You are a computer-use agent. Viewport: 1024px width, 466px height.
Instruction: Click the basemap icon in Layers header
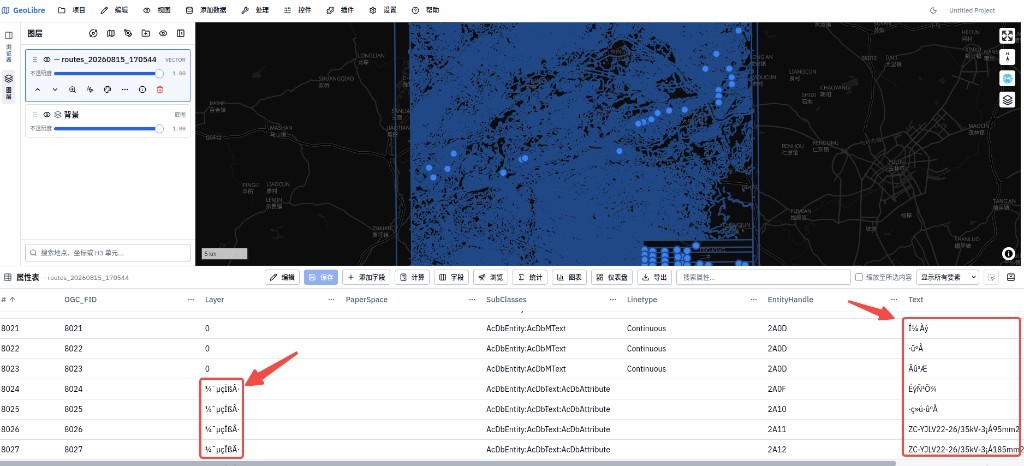pyautogui.click(x=111, y=33)
